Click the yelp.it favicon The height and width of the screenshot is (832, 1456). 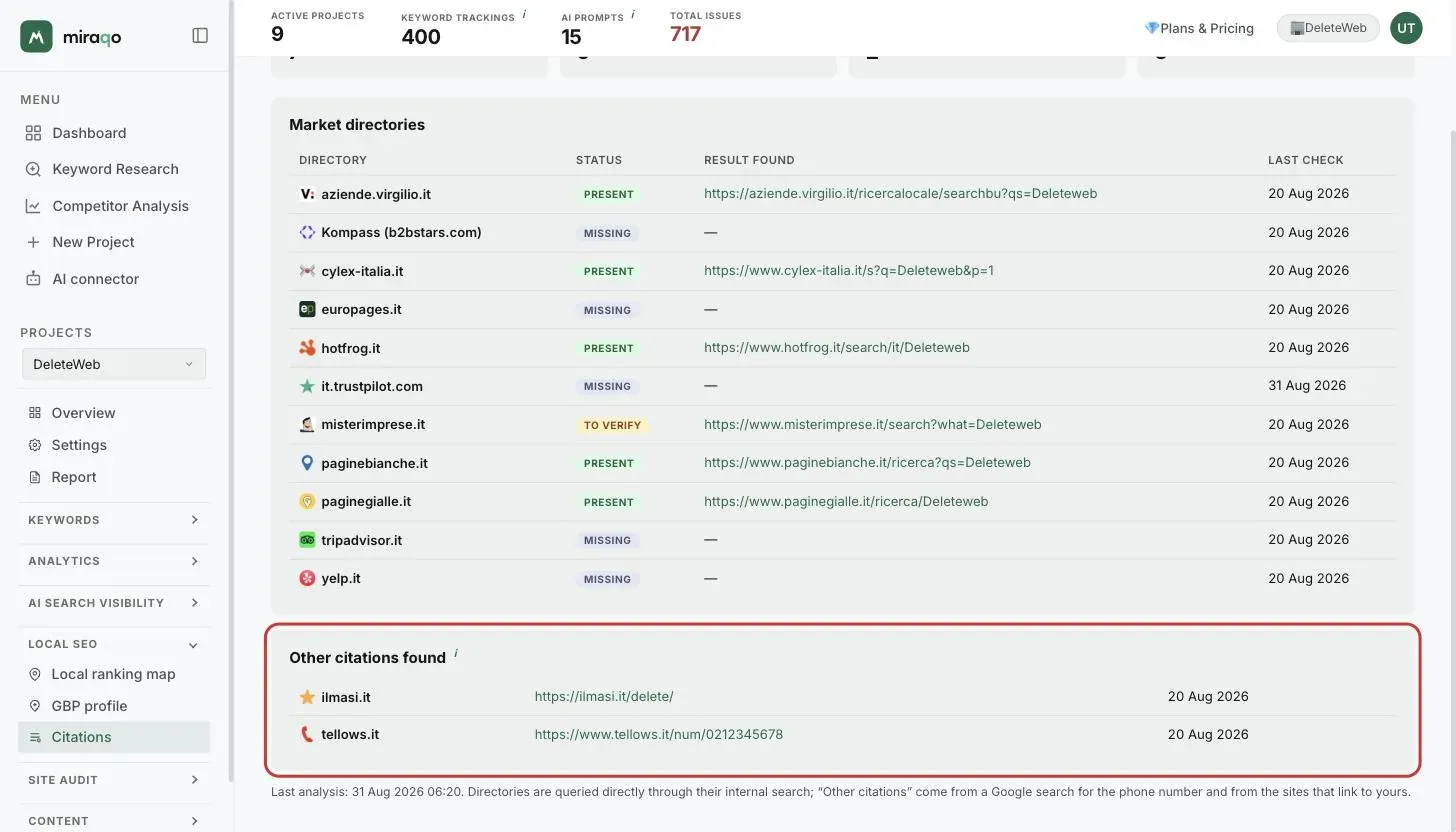click(x=307, y=578)
